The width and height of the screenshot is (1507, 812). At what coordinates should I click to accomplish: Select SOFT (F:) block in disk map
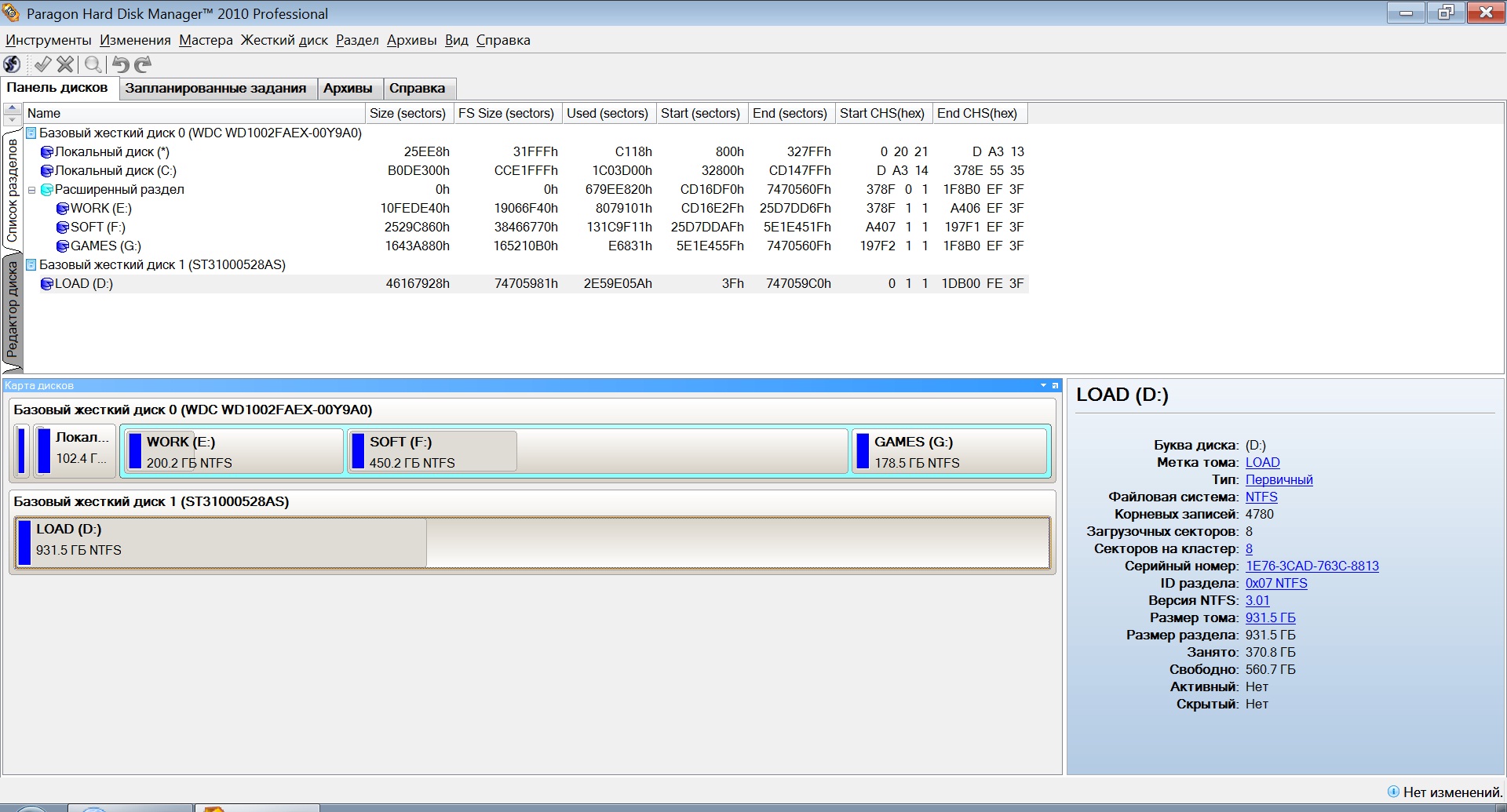597,452
